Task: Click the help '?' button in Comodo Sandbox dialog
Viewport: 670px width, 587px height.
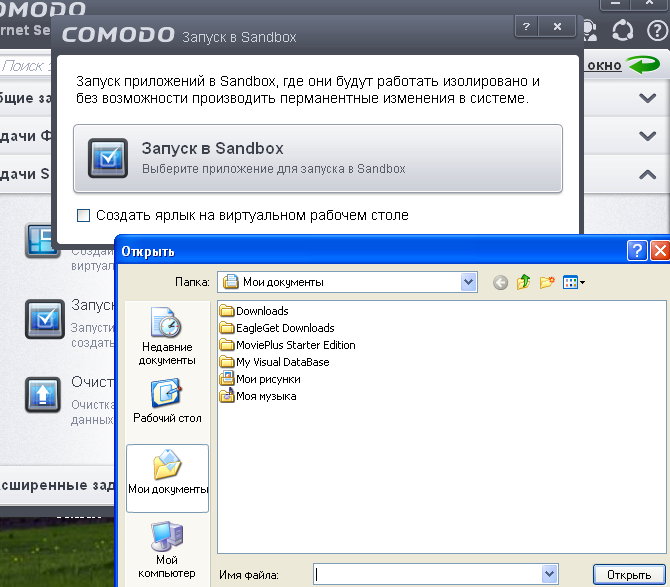Action: coord(526,26)
